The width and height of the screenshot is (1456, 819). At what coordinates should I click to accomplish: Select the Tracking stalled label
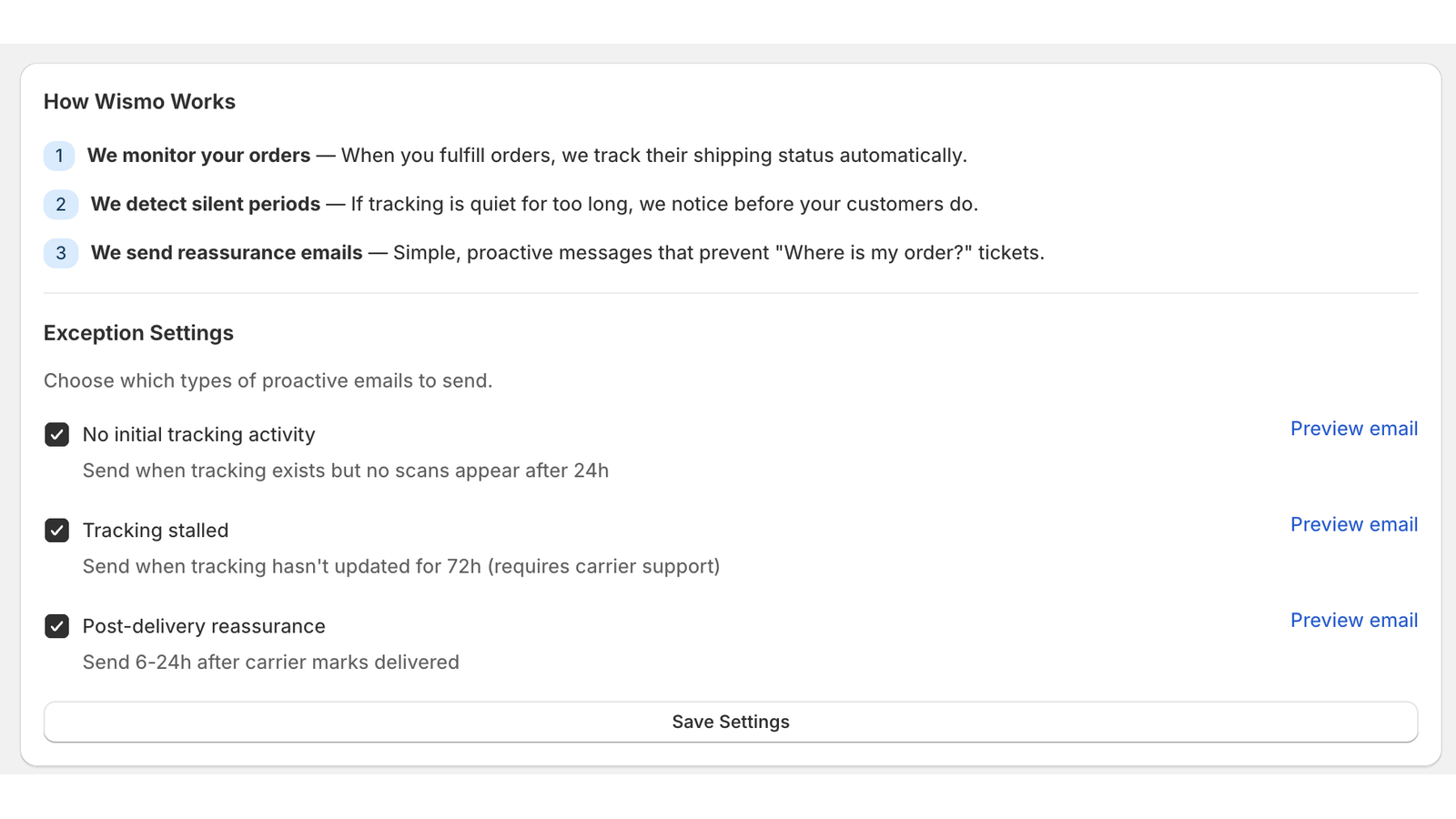coord(156,530)
